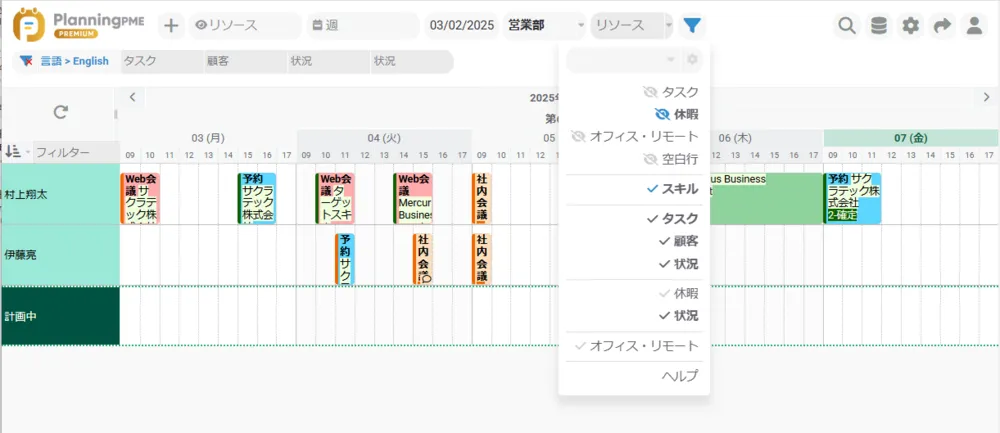Select the 村上翔太 resource row
This screenshot has height=433, width=1000.
pos(61,194)
